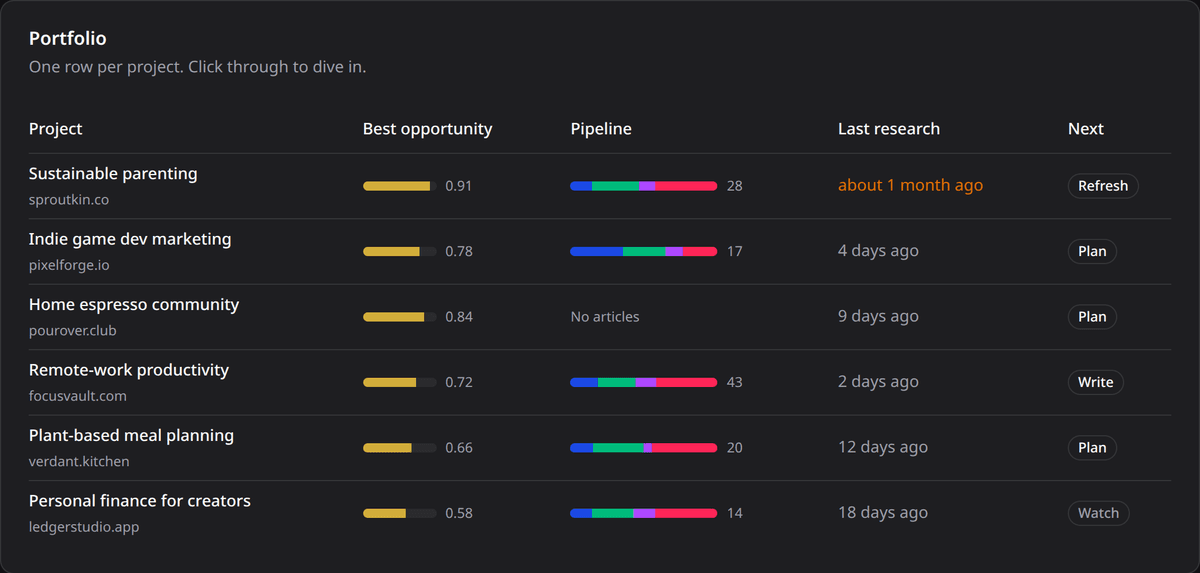Click the 0.72 opportunity bar
The height and width of the screenshot is (573, 1200).
pos(400,382)
